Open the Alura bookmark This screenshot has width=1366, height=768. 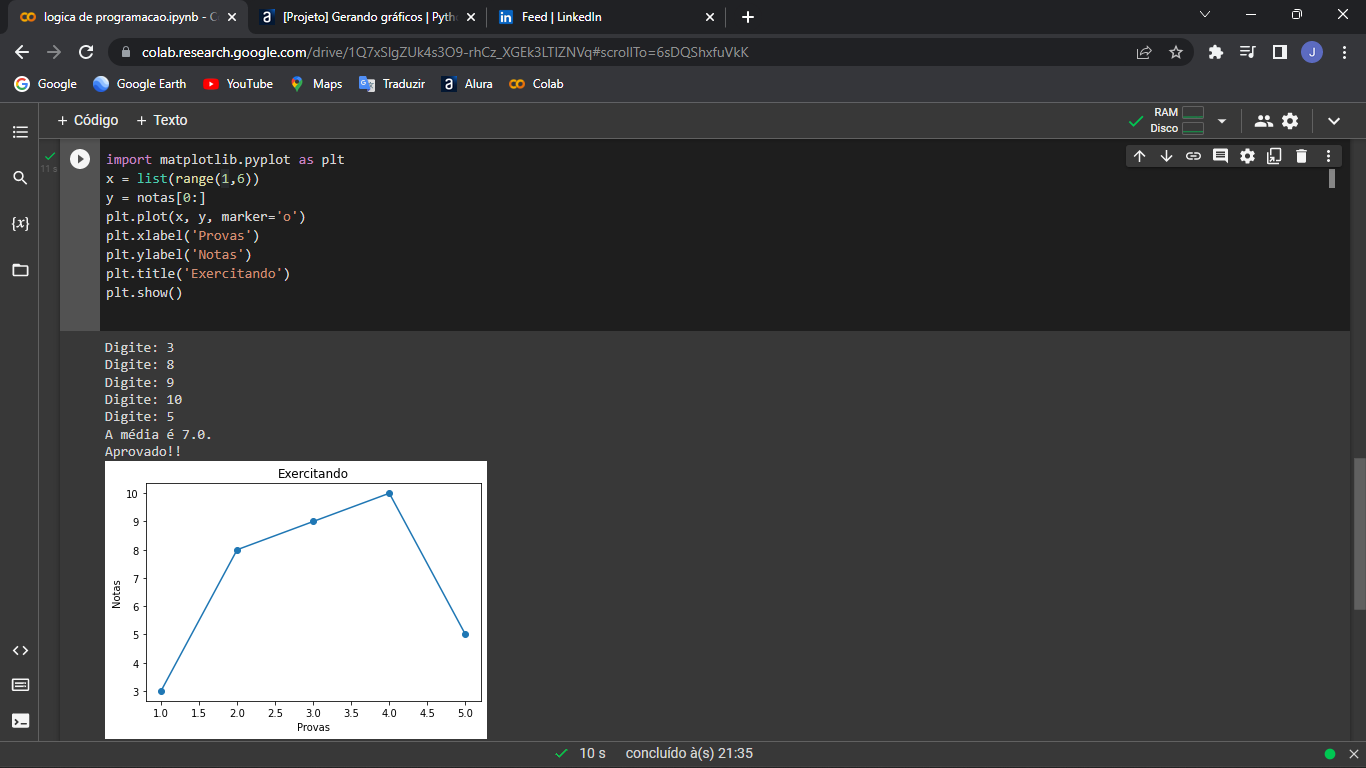coord(467,84)
